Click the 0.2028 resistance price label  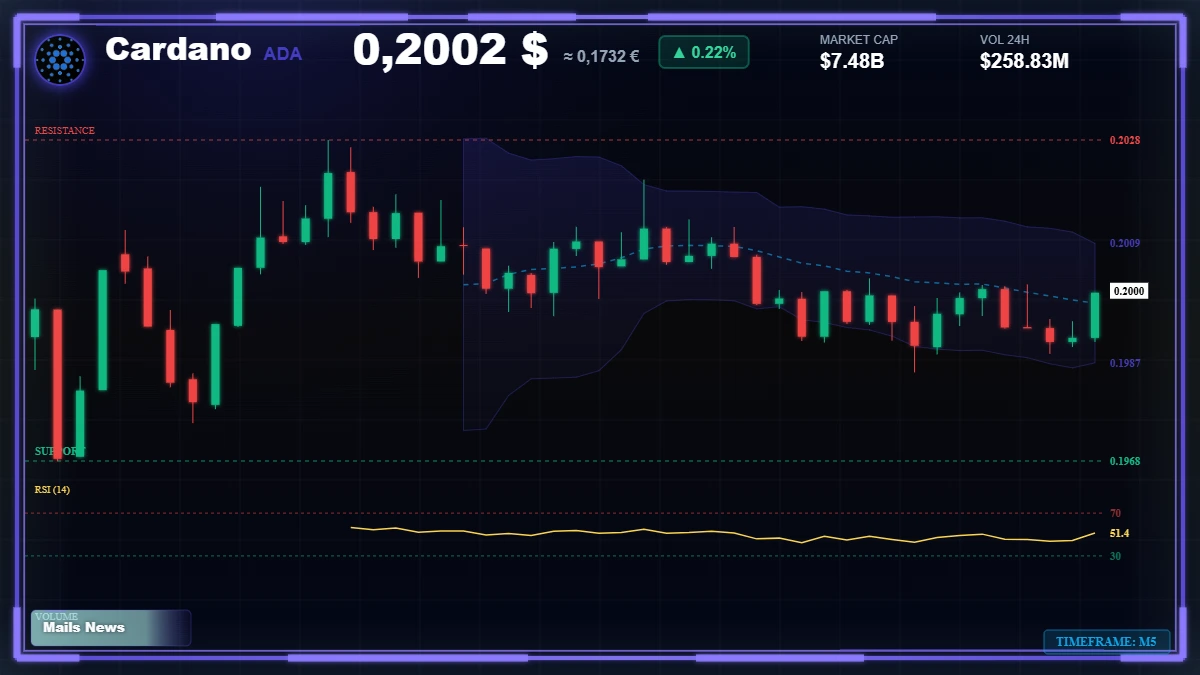tap(1125, 140)
